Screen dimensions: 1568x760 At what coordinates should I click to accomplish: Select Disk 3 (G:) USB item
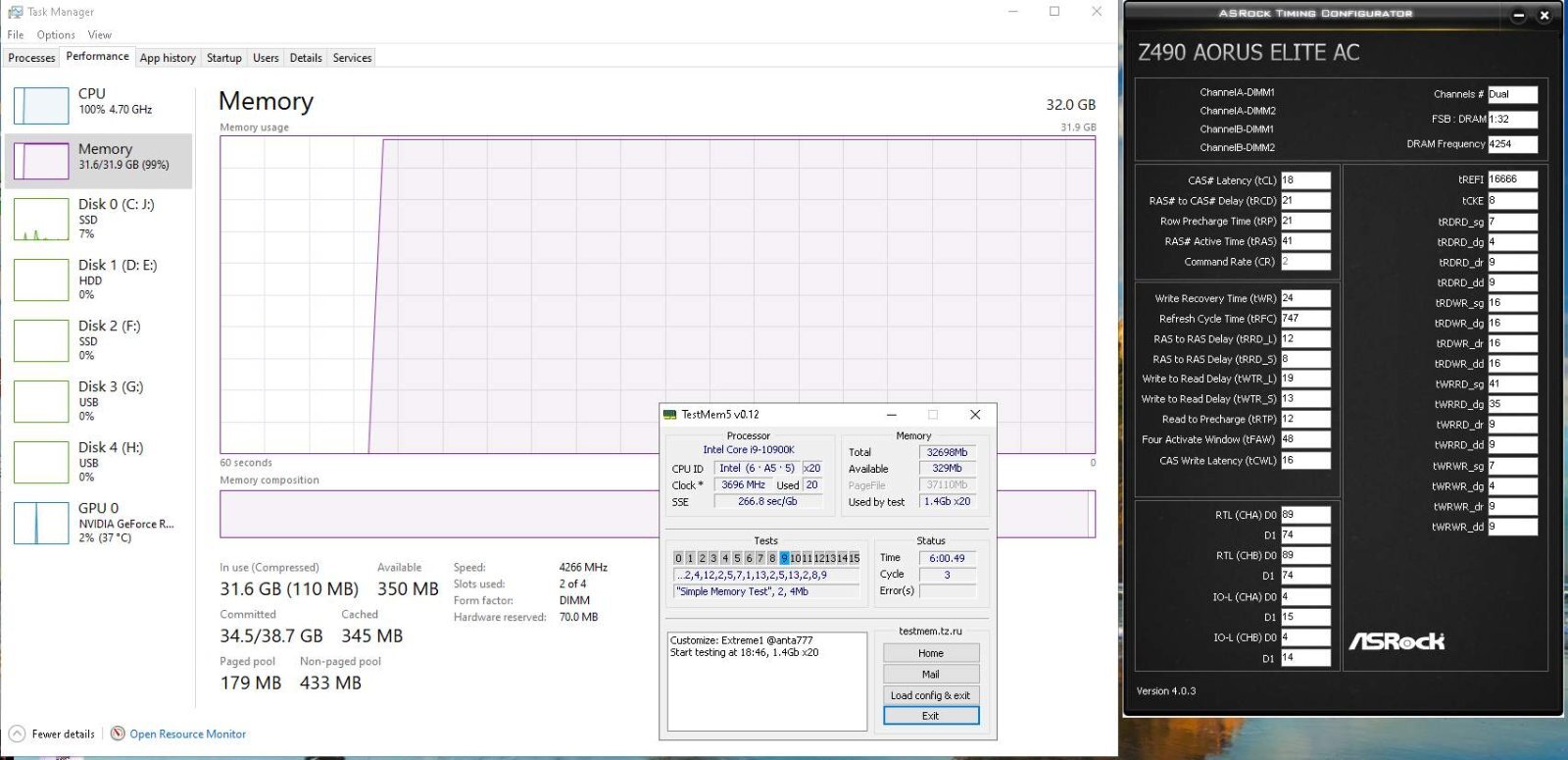99,402
